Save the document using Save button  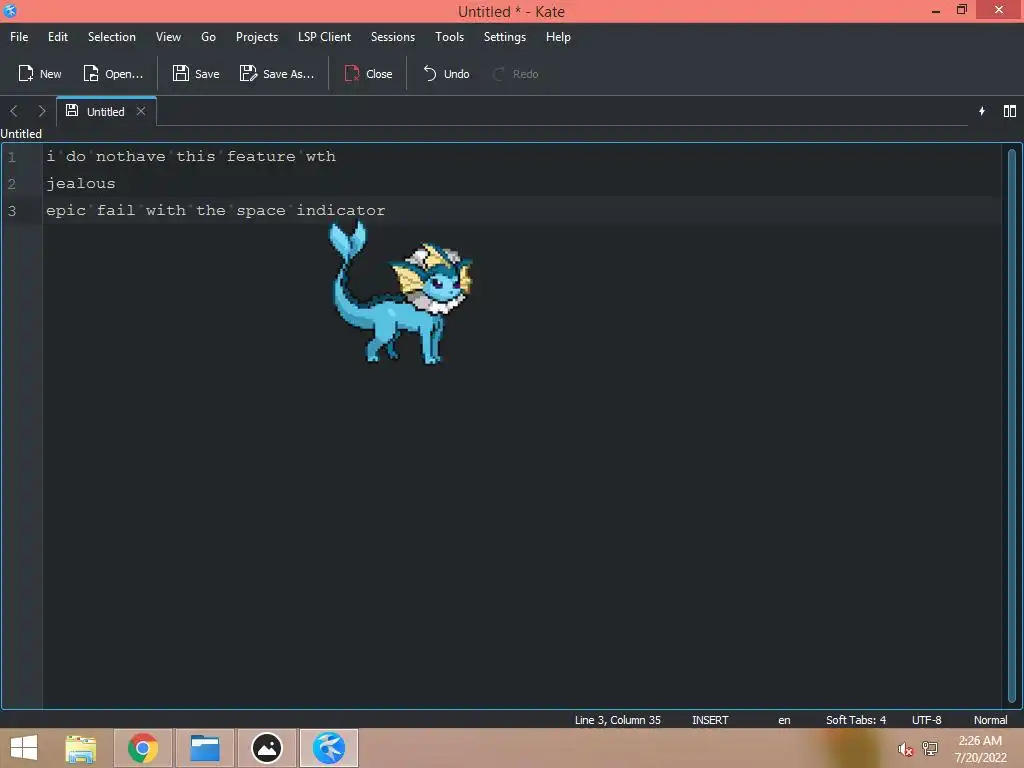pyautogui.click(x=196, y=74)
